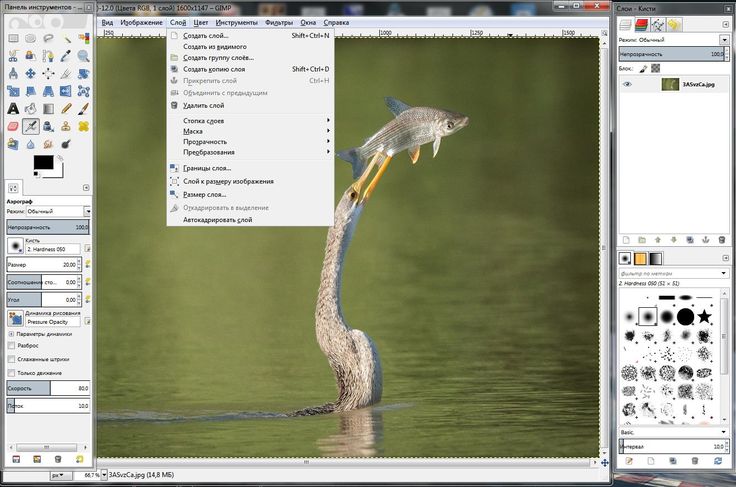
Task: Select the Color Picker eyedropper tool
Action: point(66,56)
